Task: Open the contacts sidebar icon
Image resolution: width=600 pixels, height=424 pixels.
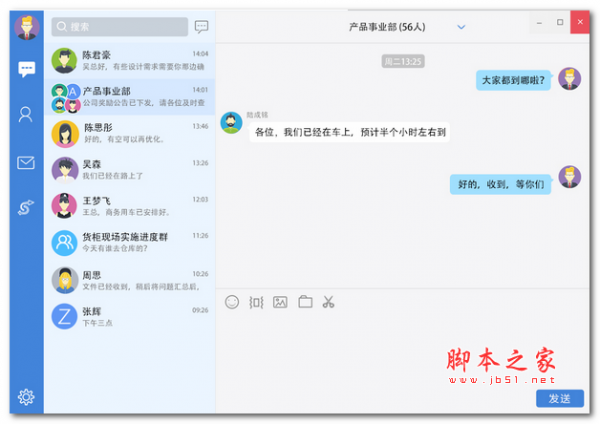Action: [27, 114]
